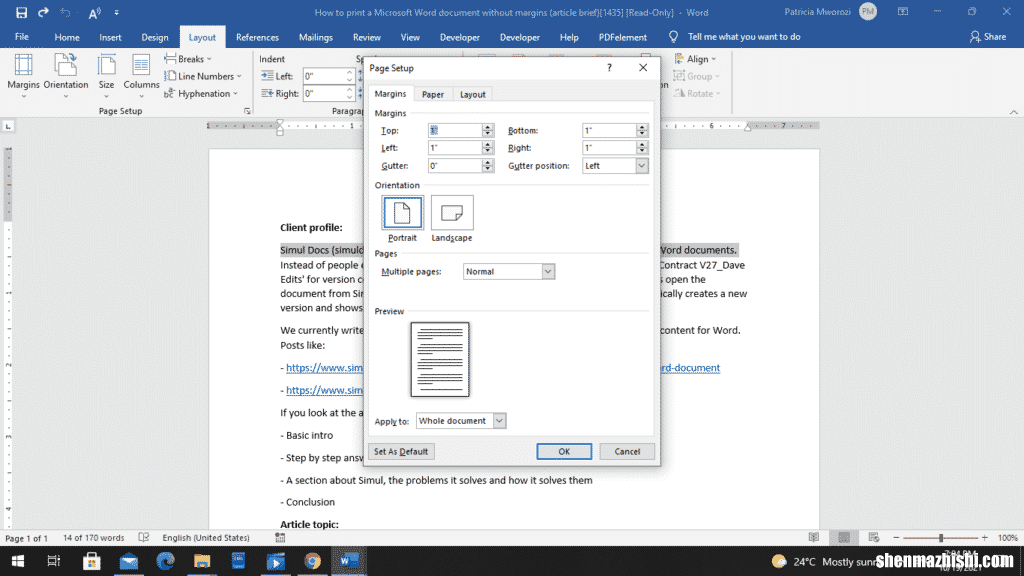Open the PDFelement ribbon tab

[x=622, y=37]
